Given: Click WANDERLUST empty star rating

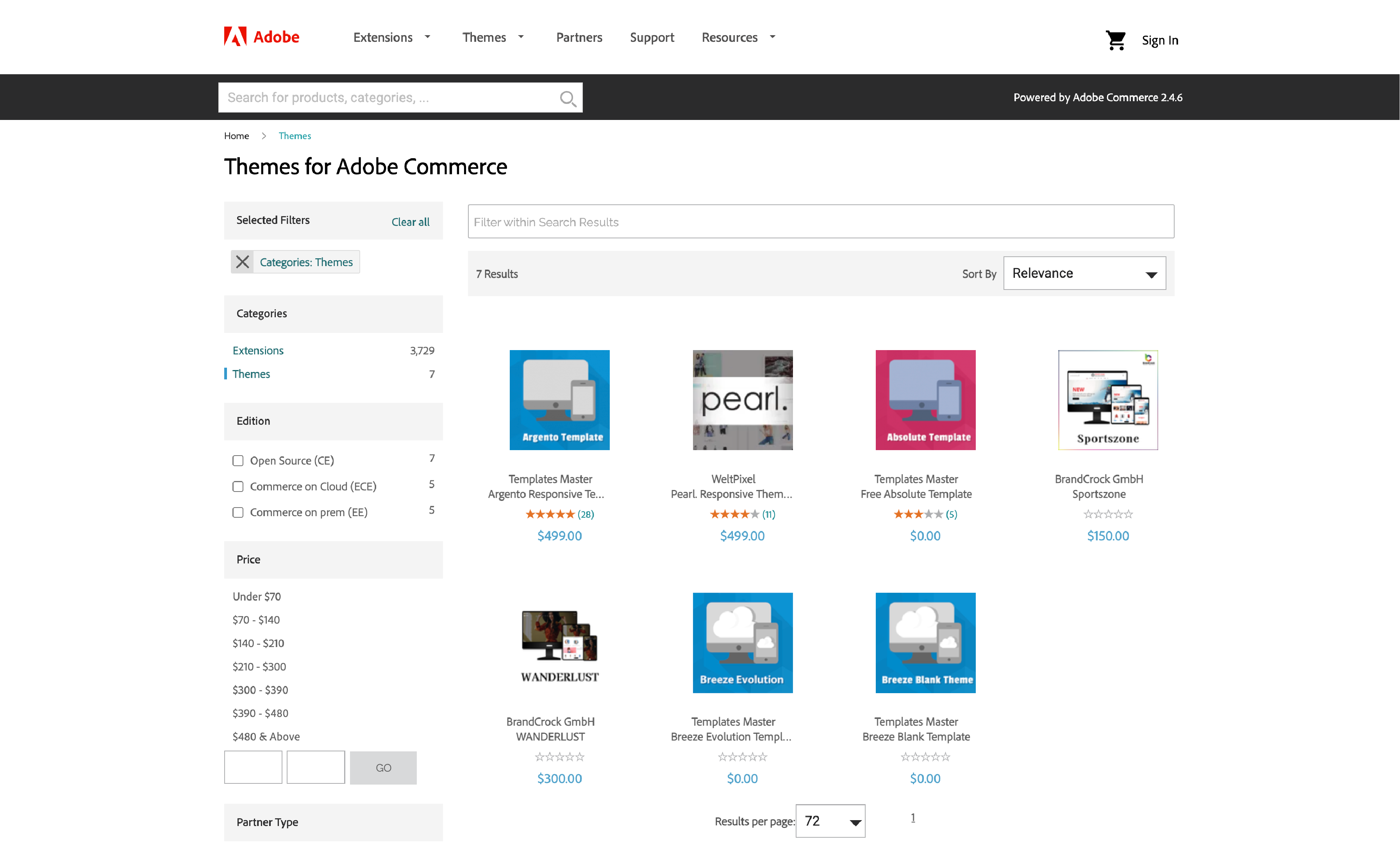Looking at the screenshot, I should [559, 756].
